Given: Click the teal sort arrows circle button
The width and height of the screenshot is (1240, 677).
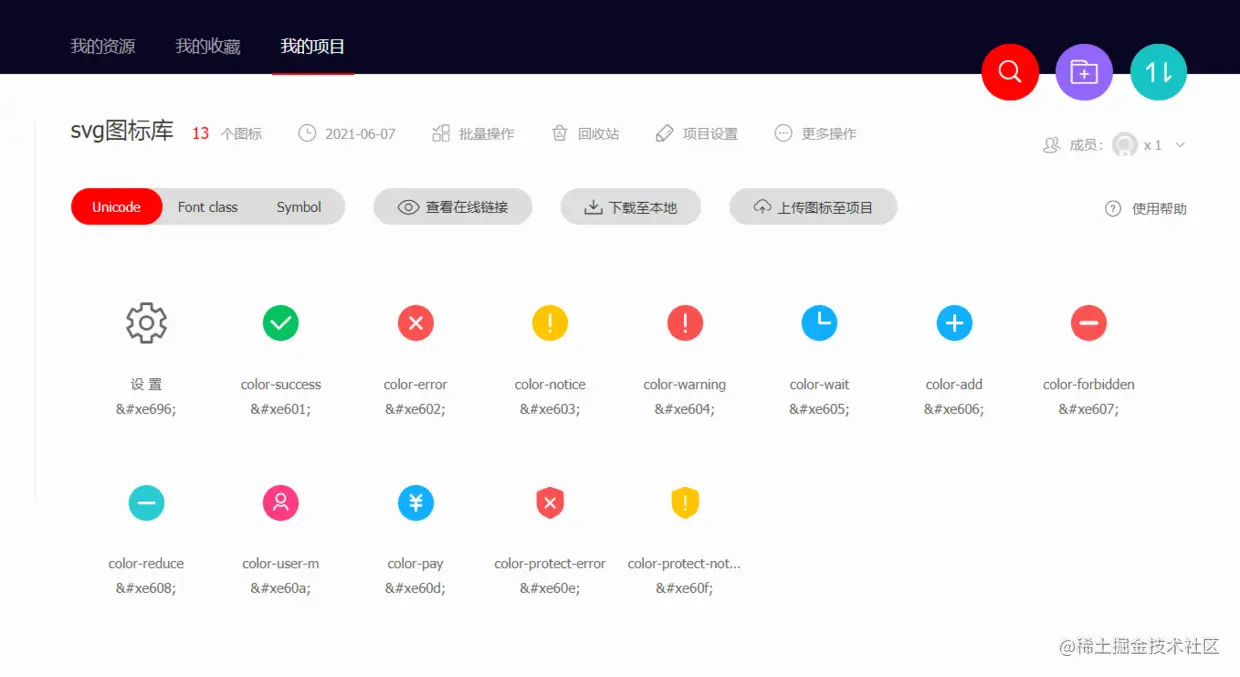Looking at the screenshot, I should coord(1158,72).
